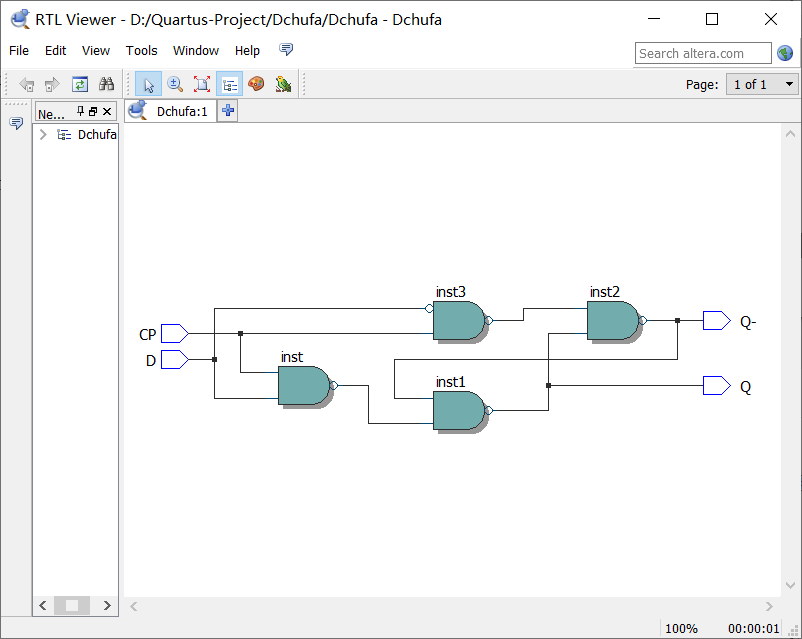Open the Bird's Eye View with parrot icon
The image size is (802, 639).
coord(284,84)
